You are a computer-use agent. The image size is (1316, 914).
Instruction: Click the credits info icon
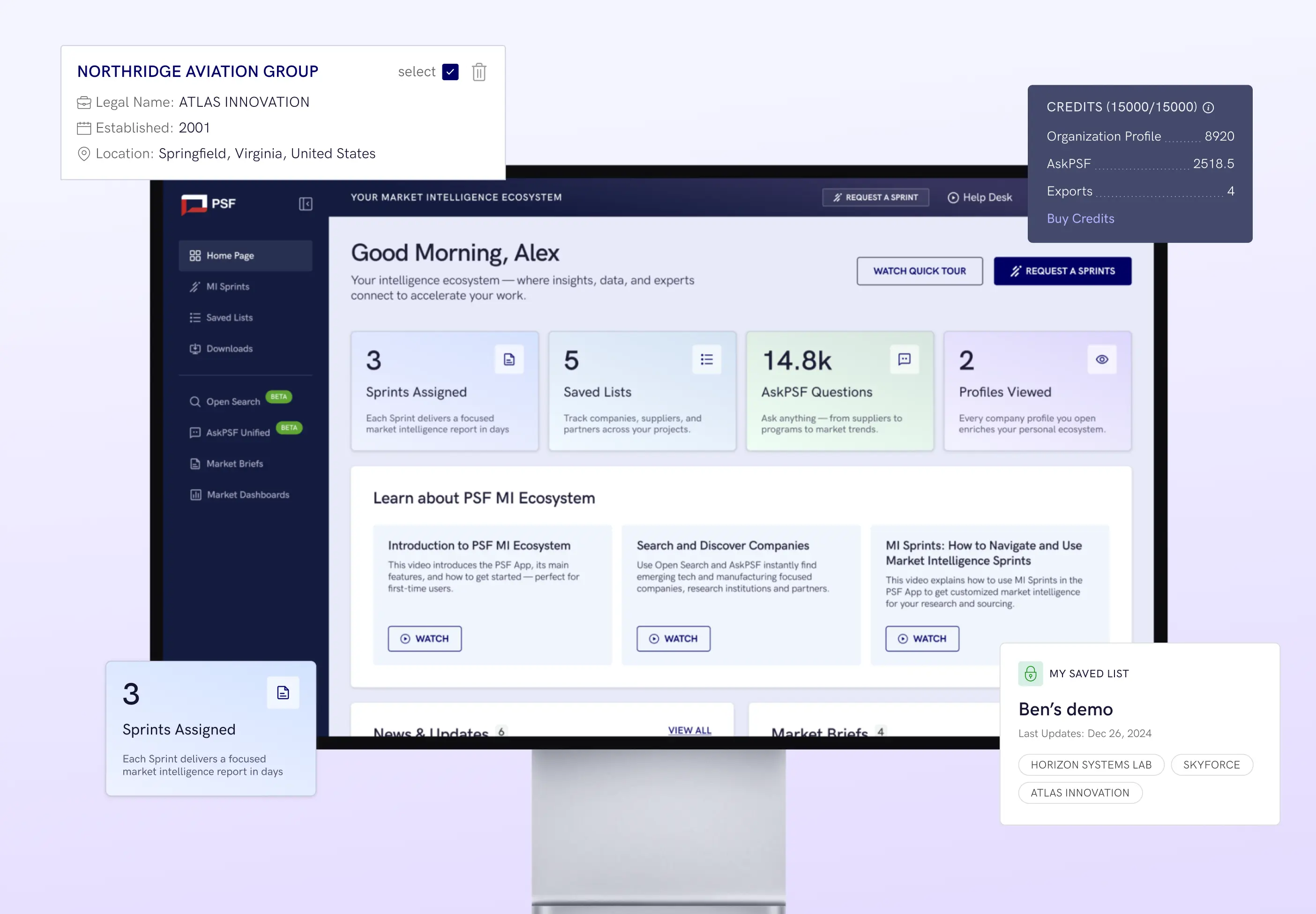(1208, 108)
